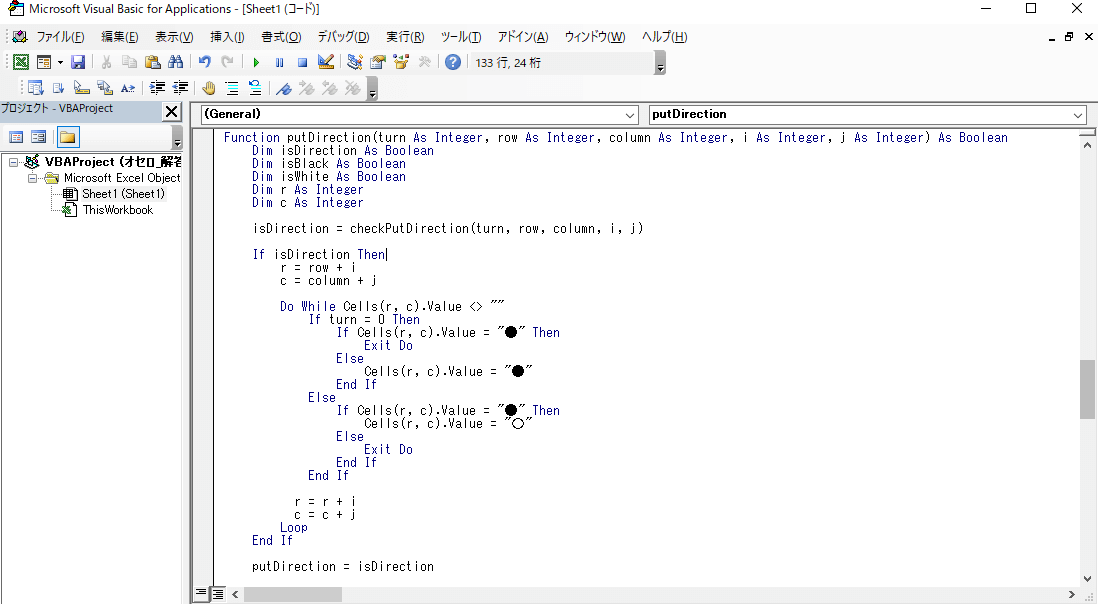Open the Properties Window toolbar icon

click(x=377, y=61)
